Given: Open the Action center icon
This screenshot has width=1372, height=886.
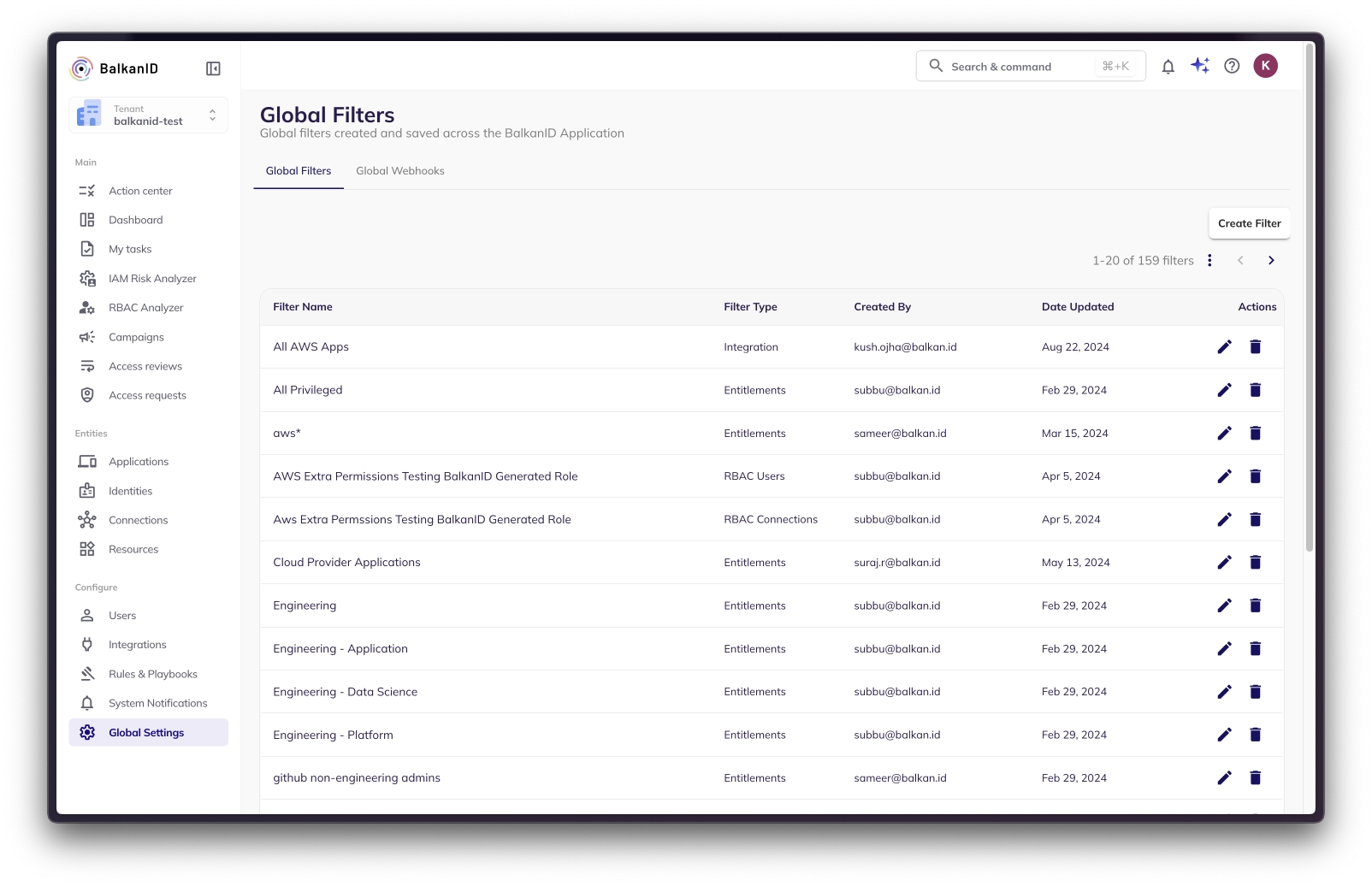Looking at the screenshot, I should pos(87,191).
